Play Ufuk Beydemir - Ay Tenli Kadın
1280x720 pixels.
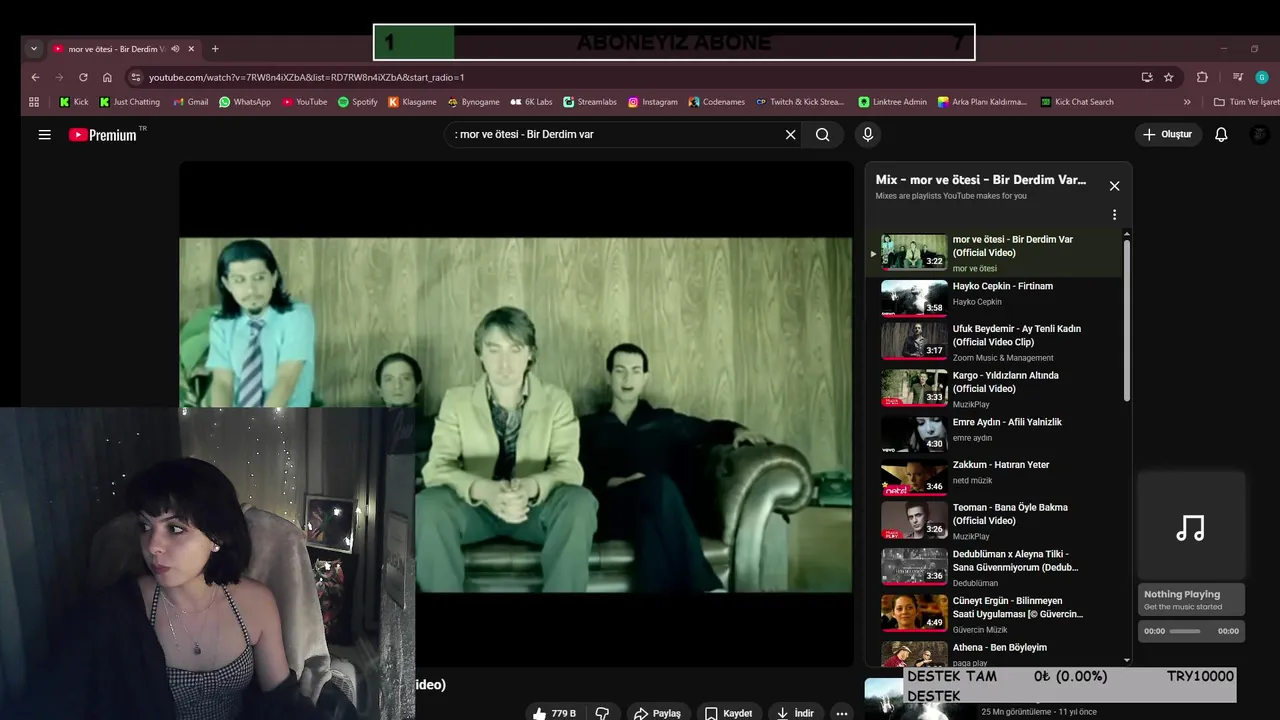(x=996, y=342)
